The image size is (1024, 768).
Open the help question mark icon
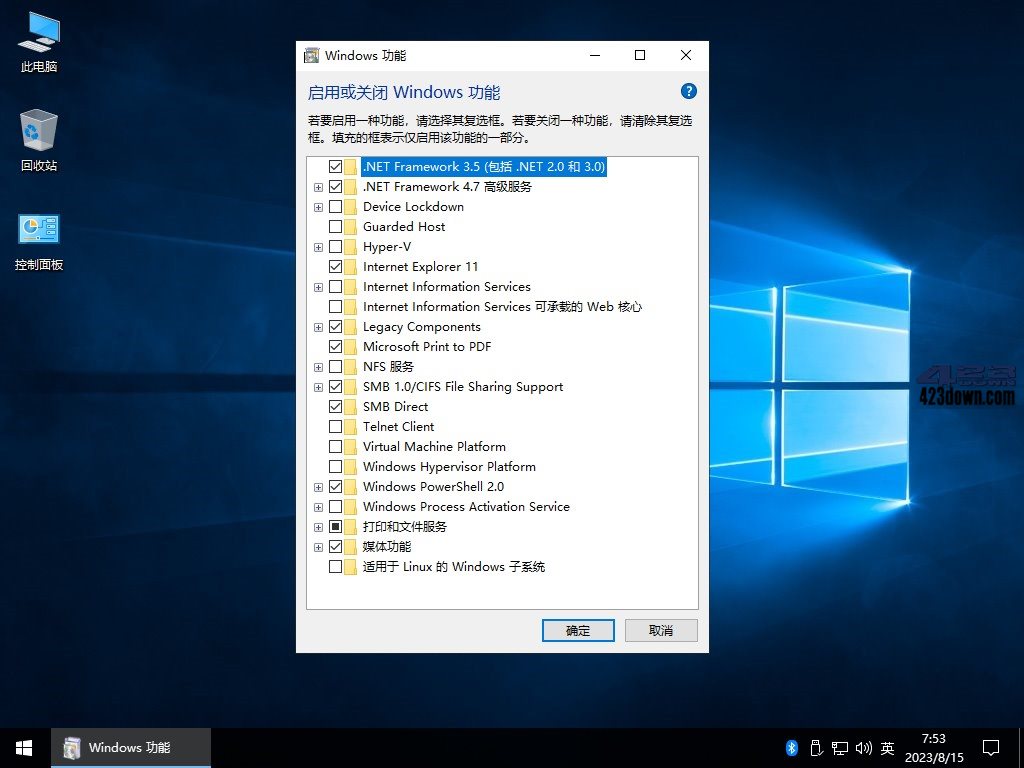(688, 91)
